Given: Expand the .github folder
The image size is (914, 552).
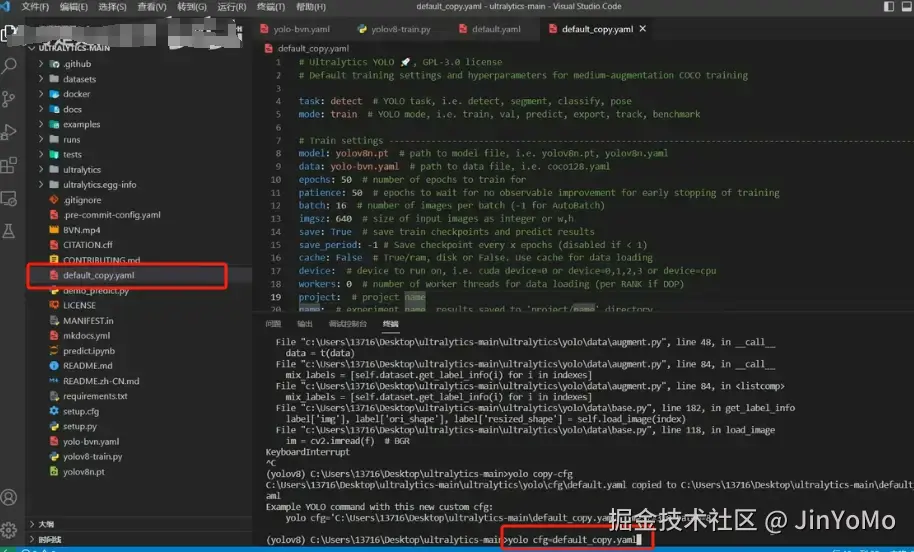Looking at the screenshot, I should tap(41, 64).
